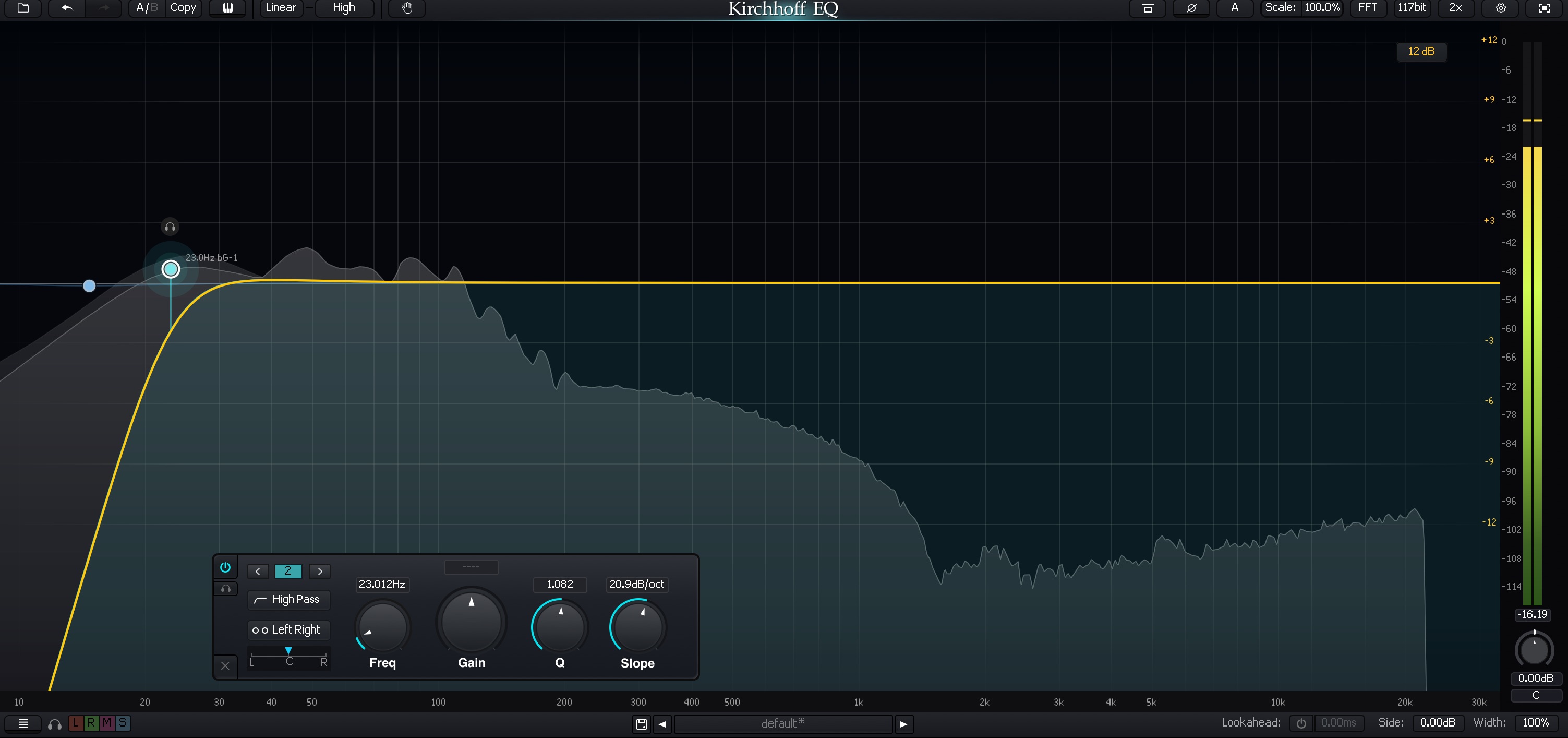Viewport: 1568px width, 738px height.
Task: Toggle the Lookahead power button
Action: [x=1301, y=723]
